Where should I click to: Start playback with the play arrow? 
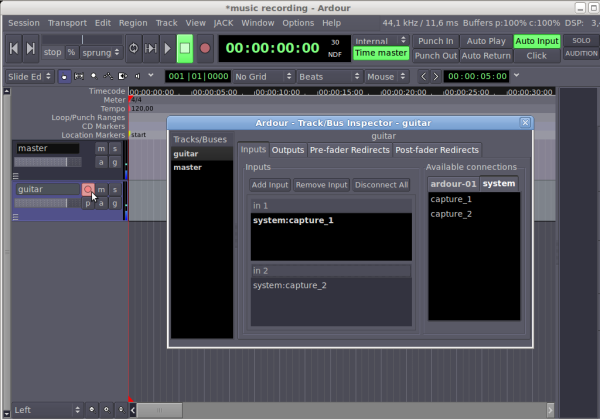point(167,49)
